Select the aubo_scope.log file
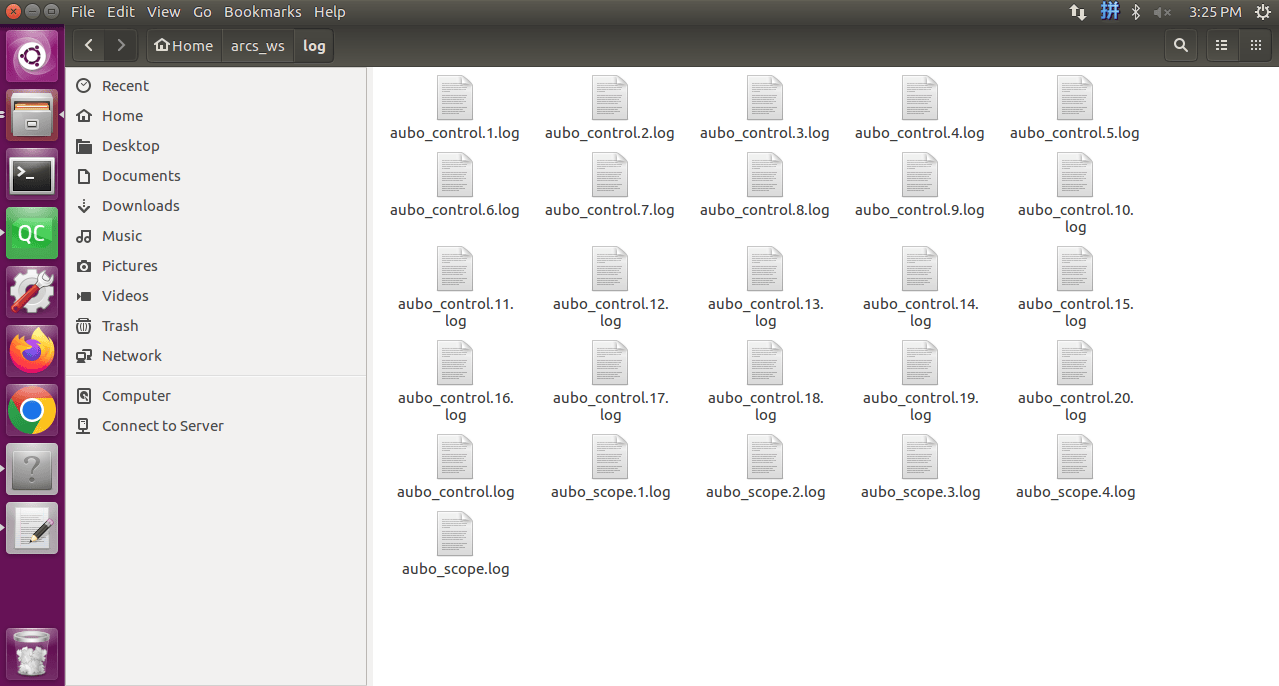 [455, 545]
